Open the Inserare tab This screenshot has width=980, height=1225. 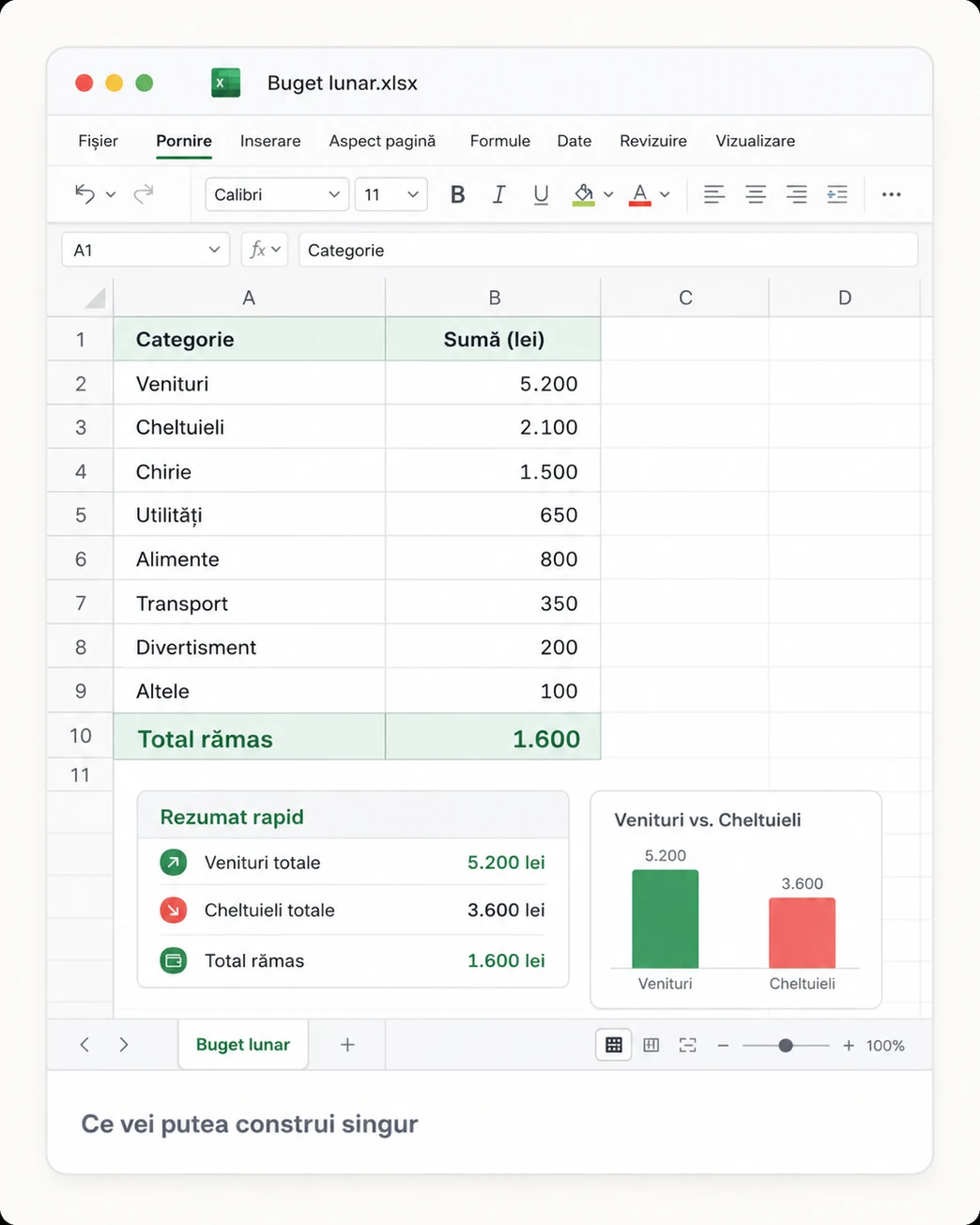[x=270, y=141]
